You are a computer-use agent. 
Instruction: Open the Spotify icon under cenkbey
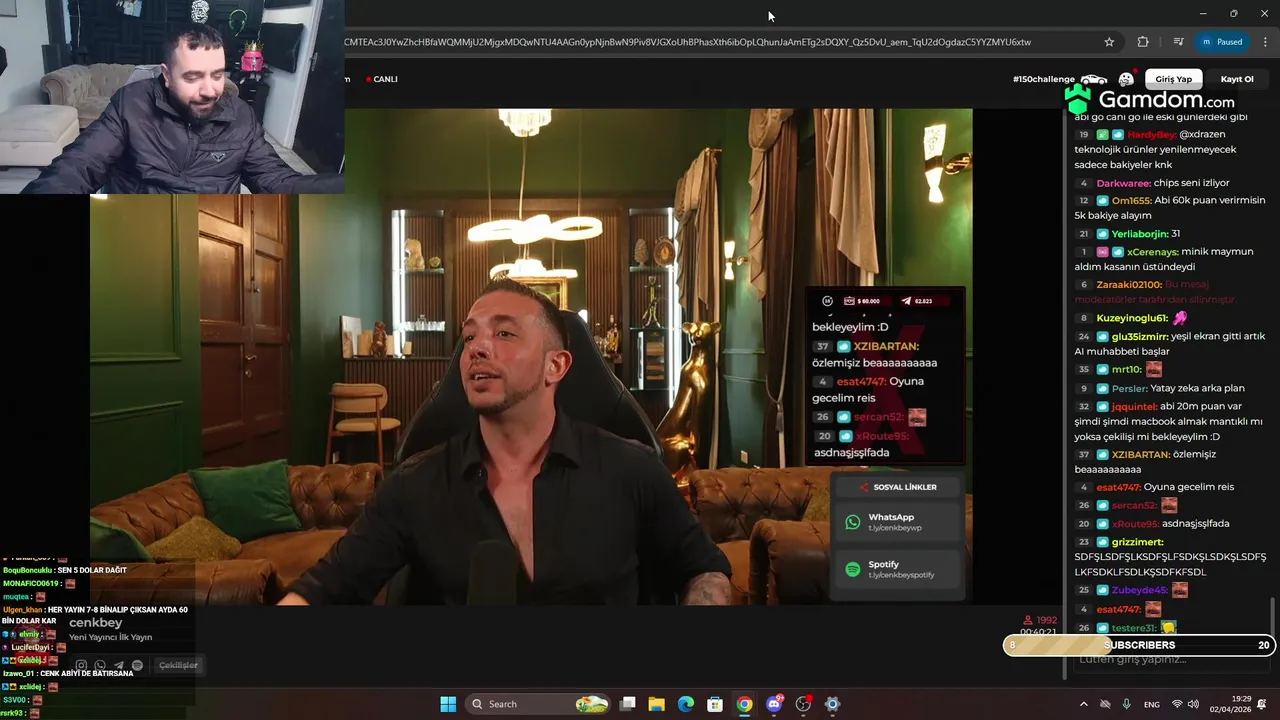click(137, 665)
